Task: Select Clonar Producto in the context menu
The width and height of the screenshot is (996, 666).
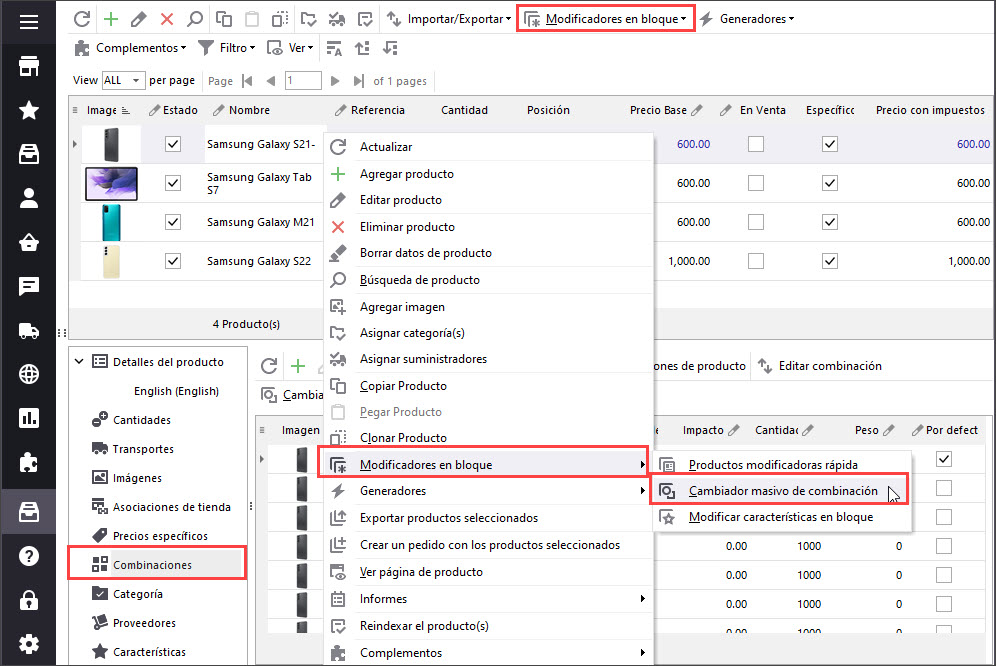Action: click(488, 438)
